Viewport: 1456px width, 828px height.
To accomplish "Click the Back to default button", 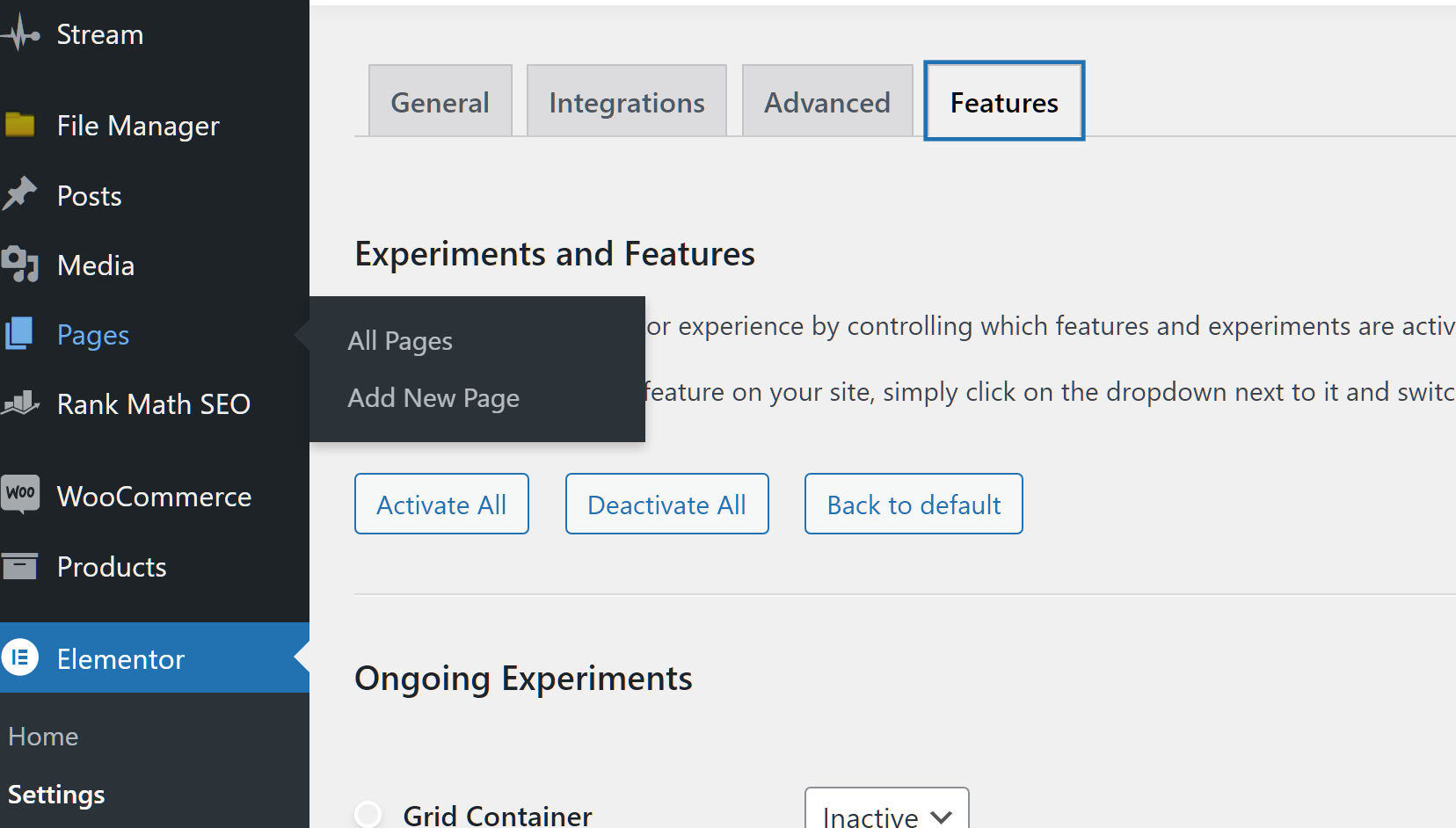I will [x=914, y=505].
